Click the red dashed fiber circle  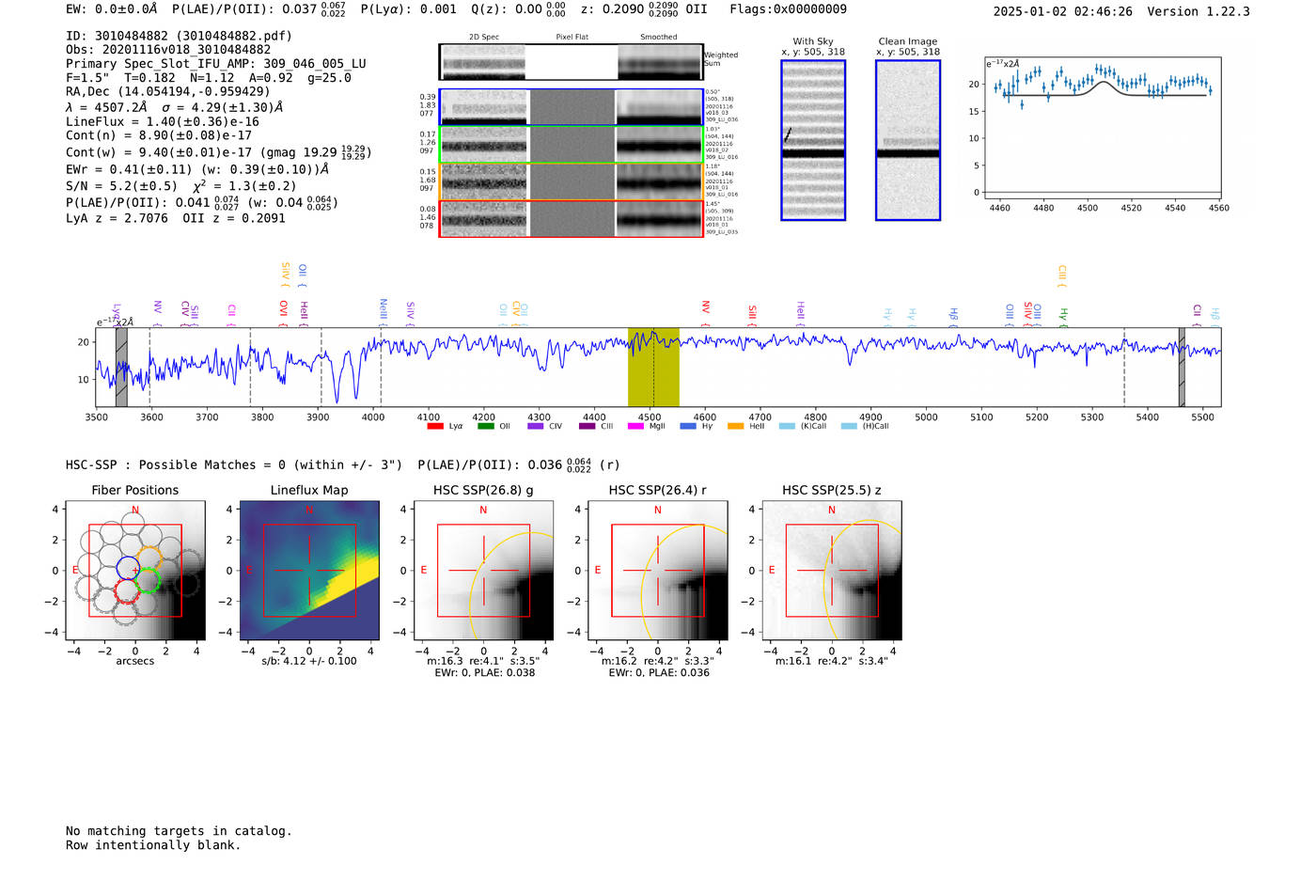tap(126, 592)
